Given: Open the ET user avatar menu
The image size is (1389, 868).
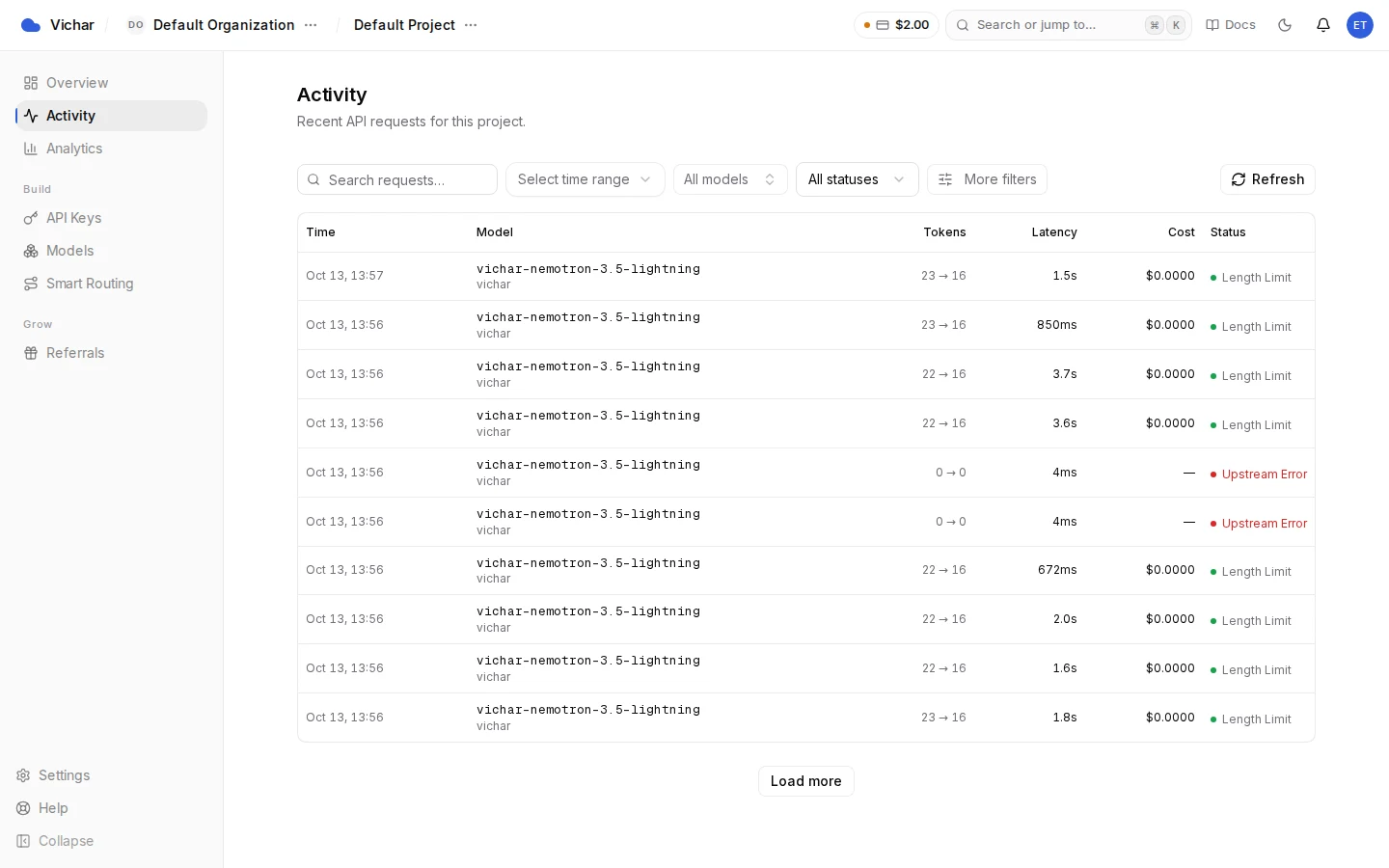Looking at the screenshot, I should coord(1360,25).
